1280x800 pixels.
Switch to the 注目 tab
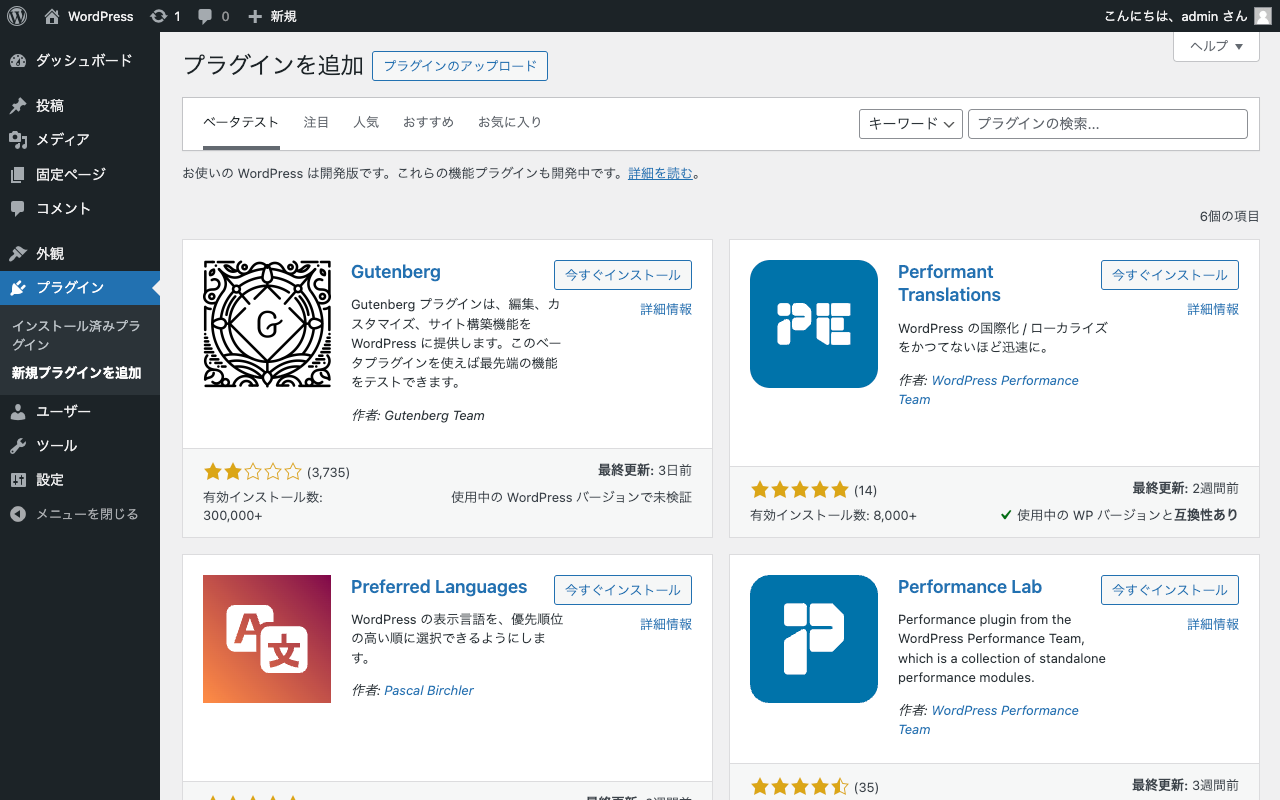click(316, 122)
